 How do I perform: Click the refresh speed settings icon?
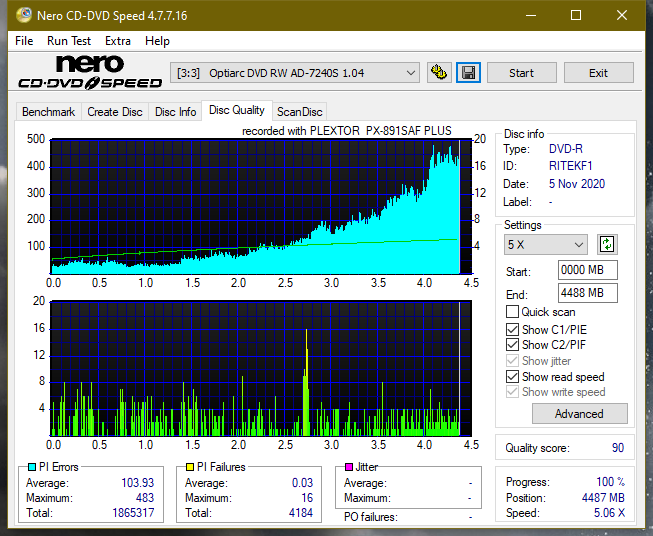click(x=607, y=244)
